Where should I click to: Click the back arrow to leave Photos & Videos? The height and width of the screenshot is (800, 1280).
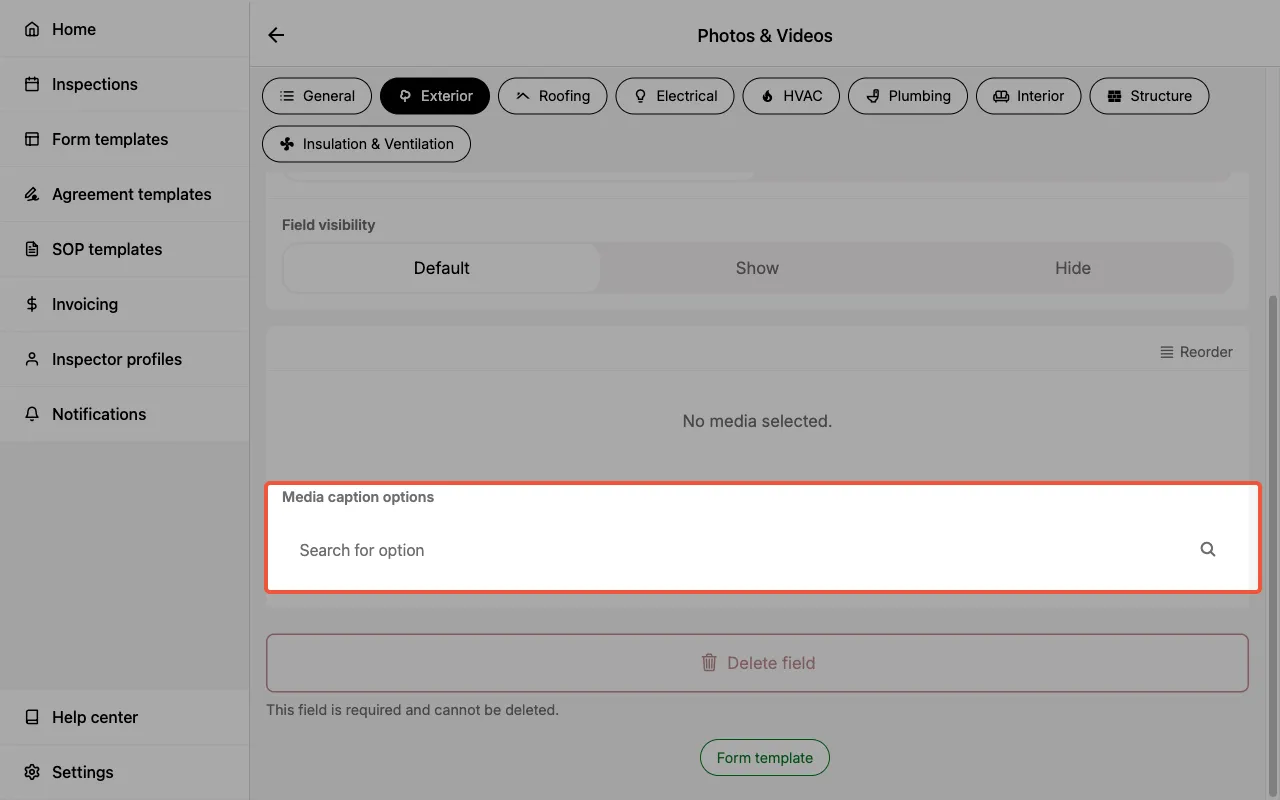(x=276, y=34)
